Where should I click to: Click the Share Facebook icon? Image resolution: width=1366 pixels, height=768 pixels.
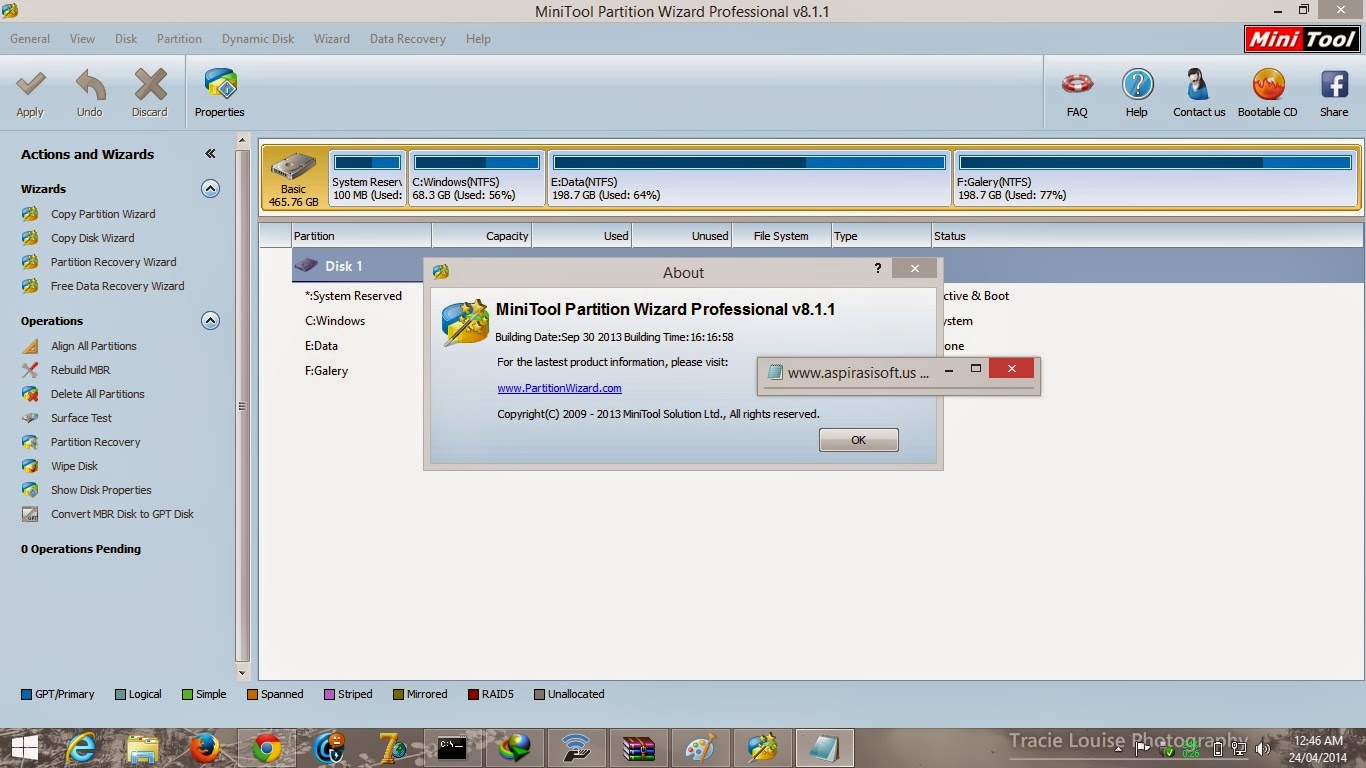(x=1334, y=85)
